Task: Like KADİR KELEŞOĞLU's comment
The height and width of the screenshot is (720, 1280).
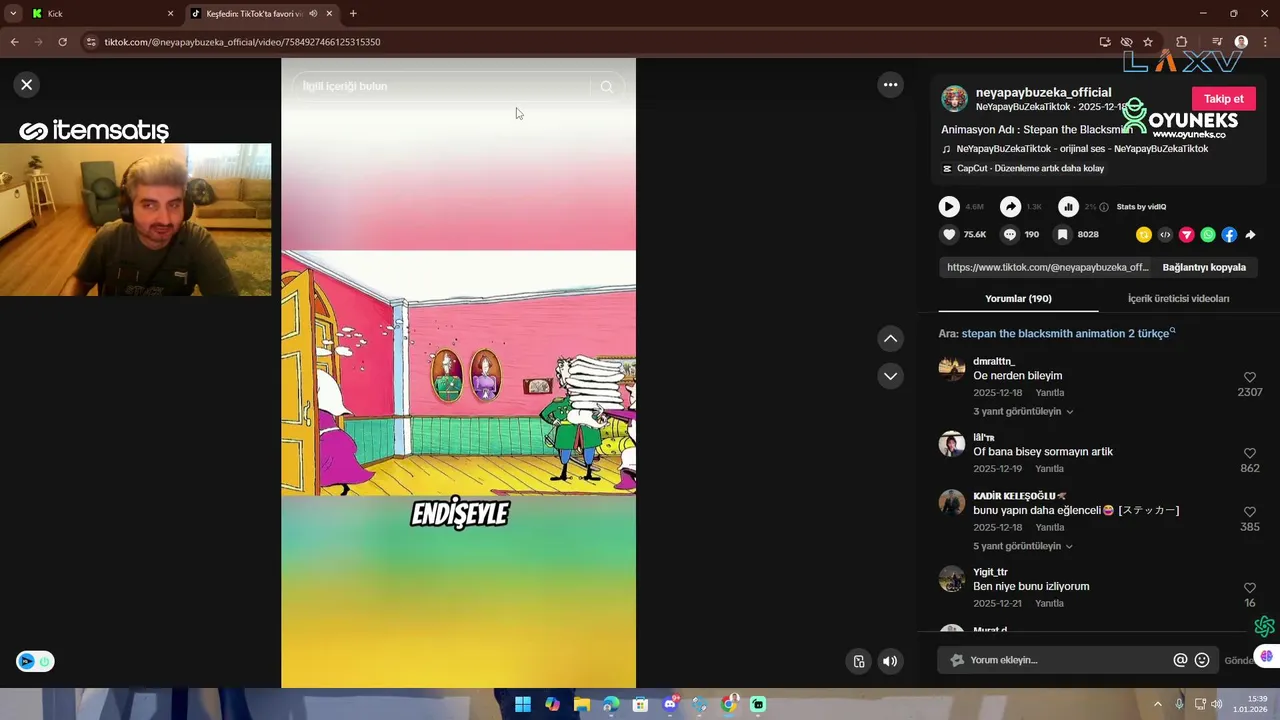Action: pyautogui.click(x=1250, y=512)
